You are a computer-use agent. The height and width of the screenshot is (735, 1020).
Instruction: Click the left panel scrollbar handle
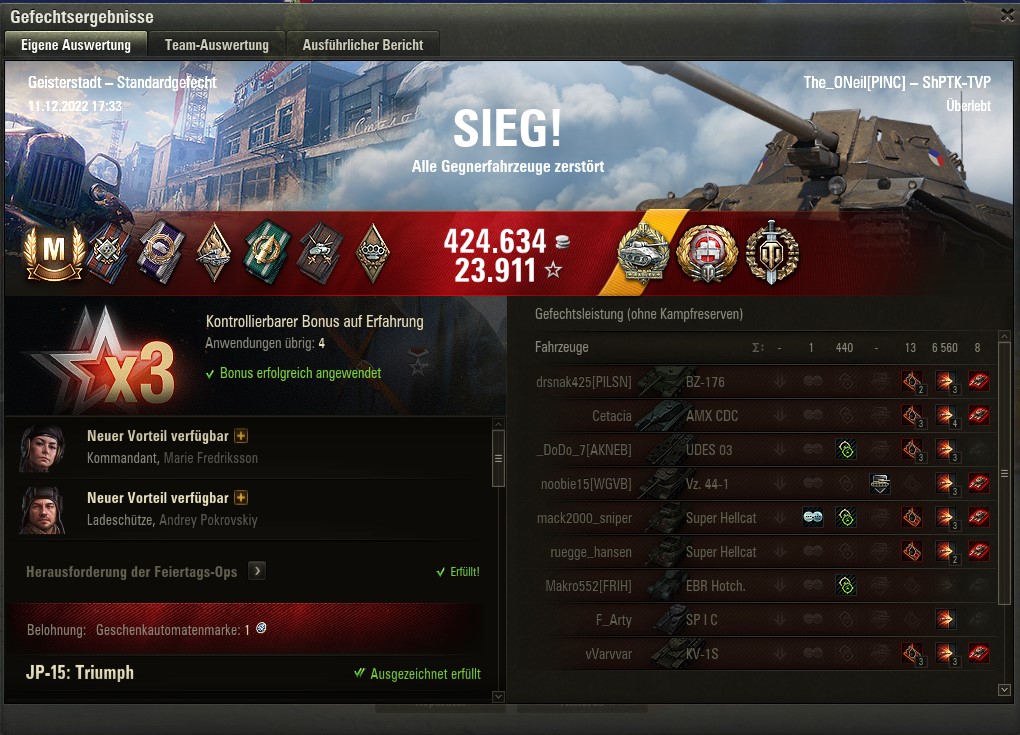[x=498, y=459]
